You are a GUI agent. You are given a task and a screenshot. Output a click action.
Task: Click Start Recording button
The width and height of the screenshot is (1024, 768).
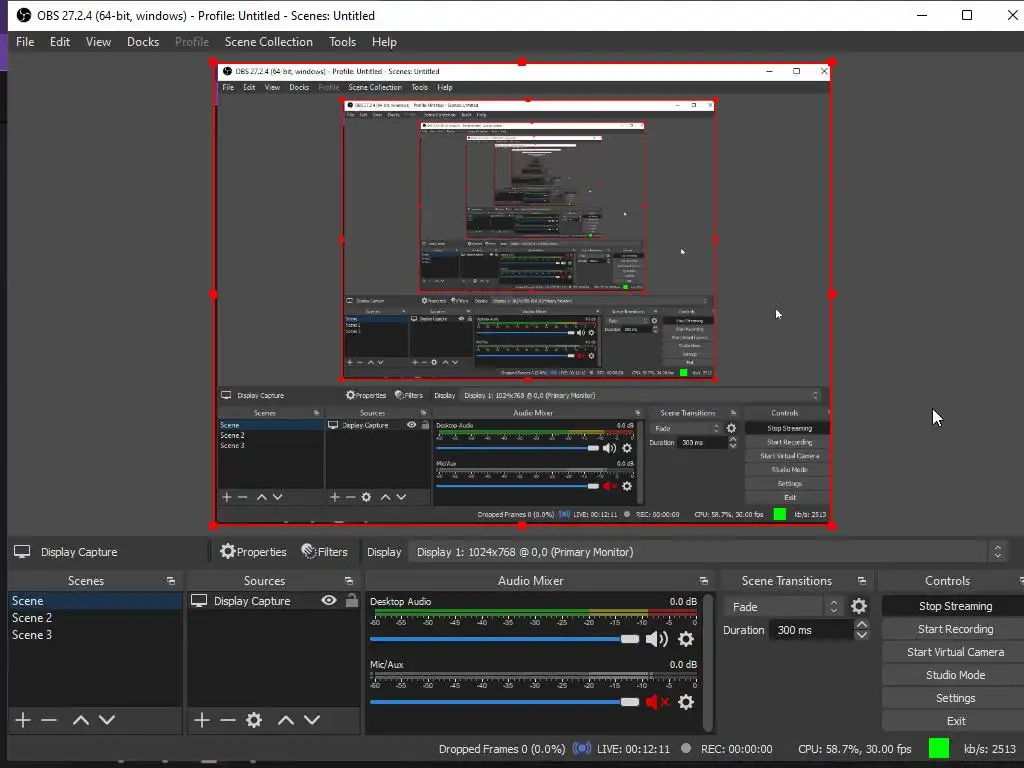955,629
